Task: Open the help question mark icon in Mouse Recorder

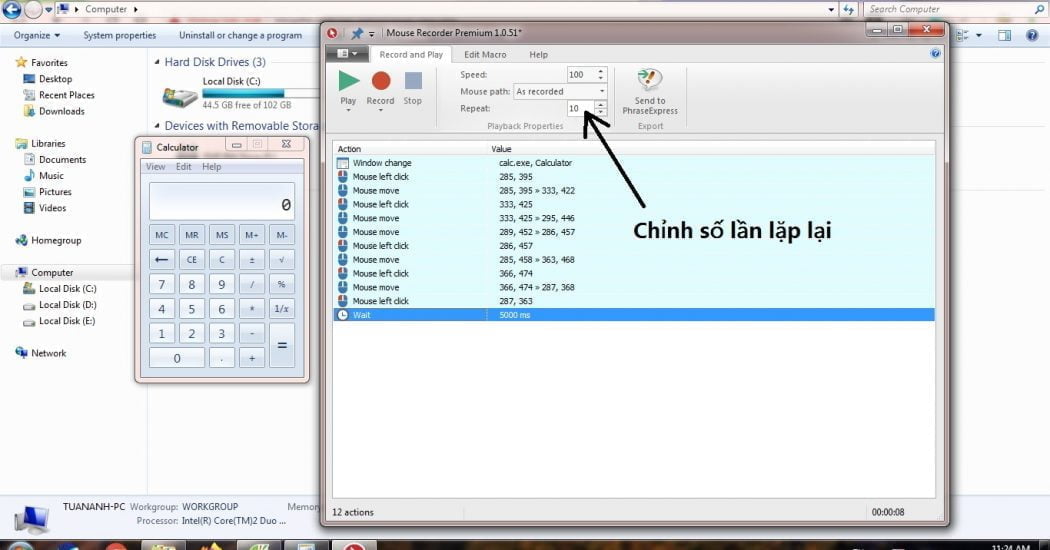Action: coord(935,54)
